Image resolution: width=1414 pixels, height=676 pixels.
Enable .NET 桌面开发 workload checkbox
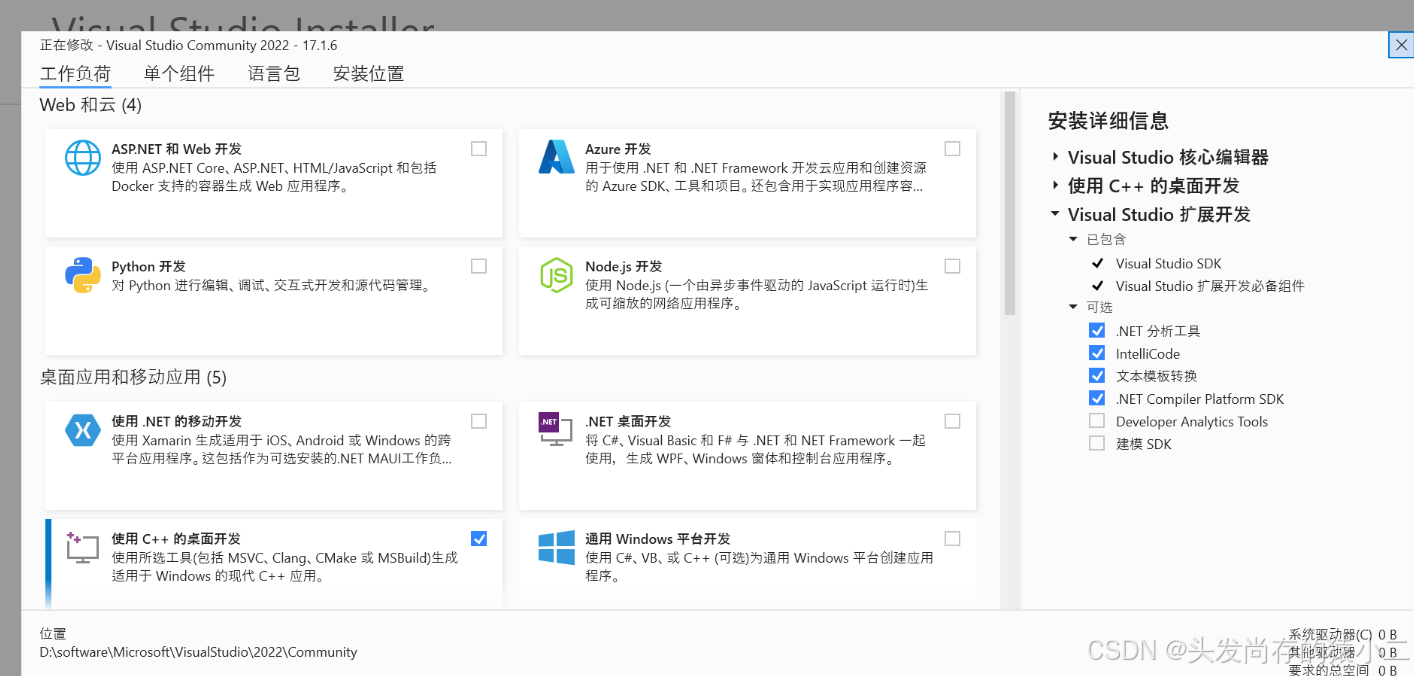pyautogui.click(x=952, y=421)
